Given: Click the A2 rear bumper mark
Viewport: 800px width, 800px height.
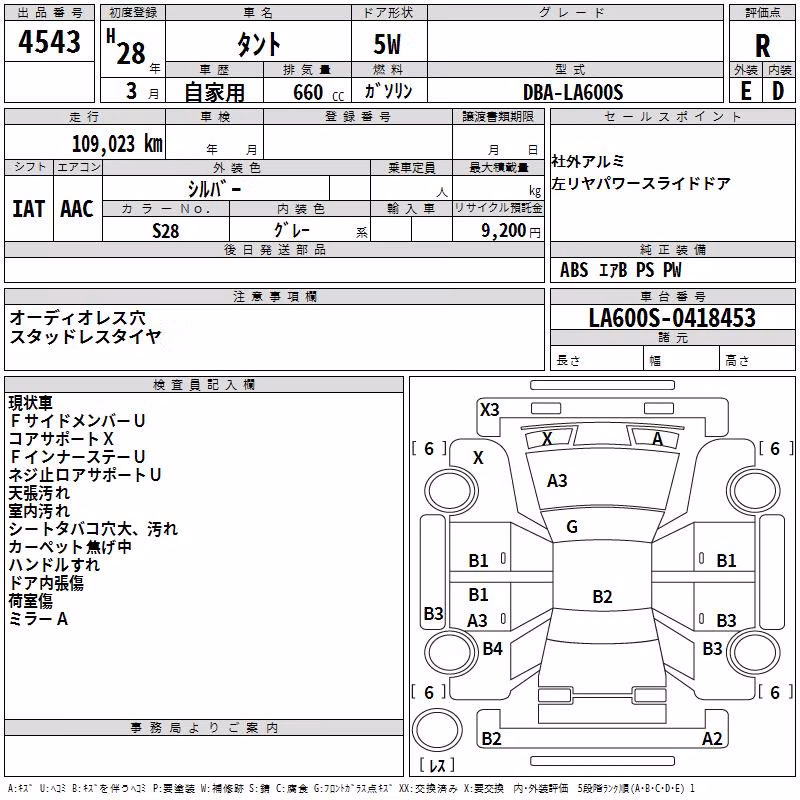Looking at the screenshot, I should [x=712, y=739].
